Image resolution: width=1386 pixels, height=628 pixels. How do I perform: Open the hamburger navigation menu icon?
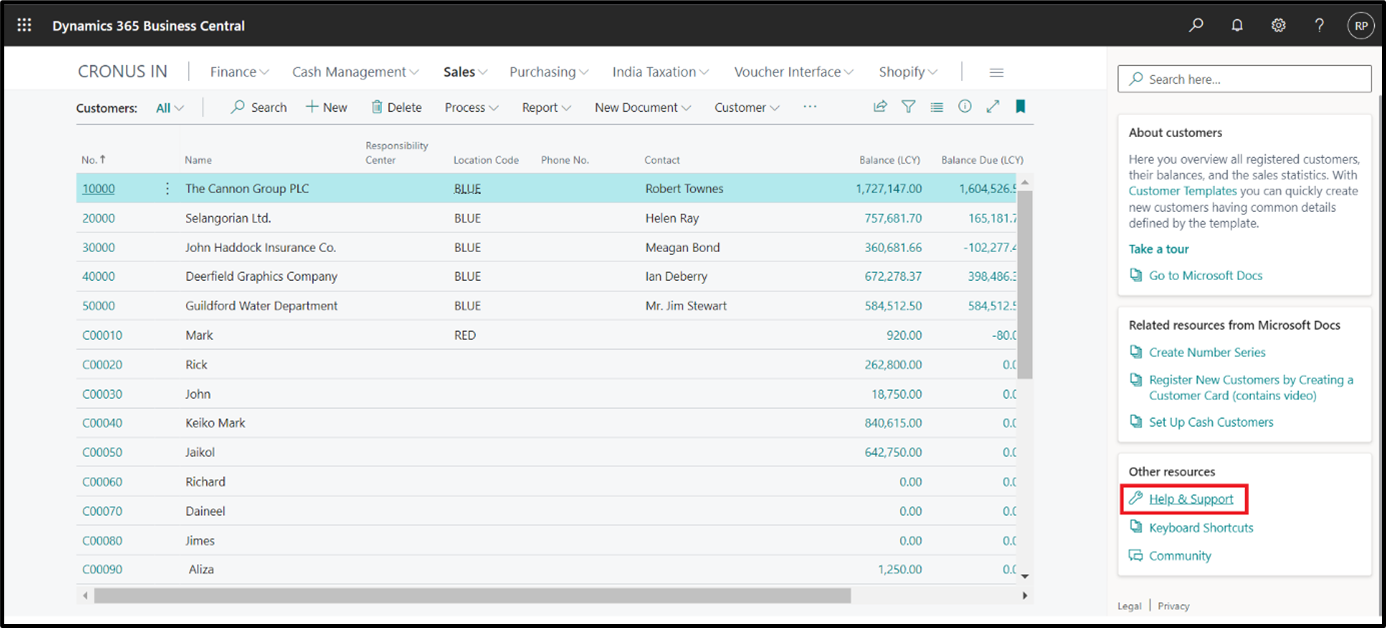coord(996,72)
